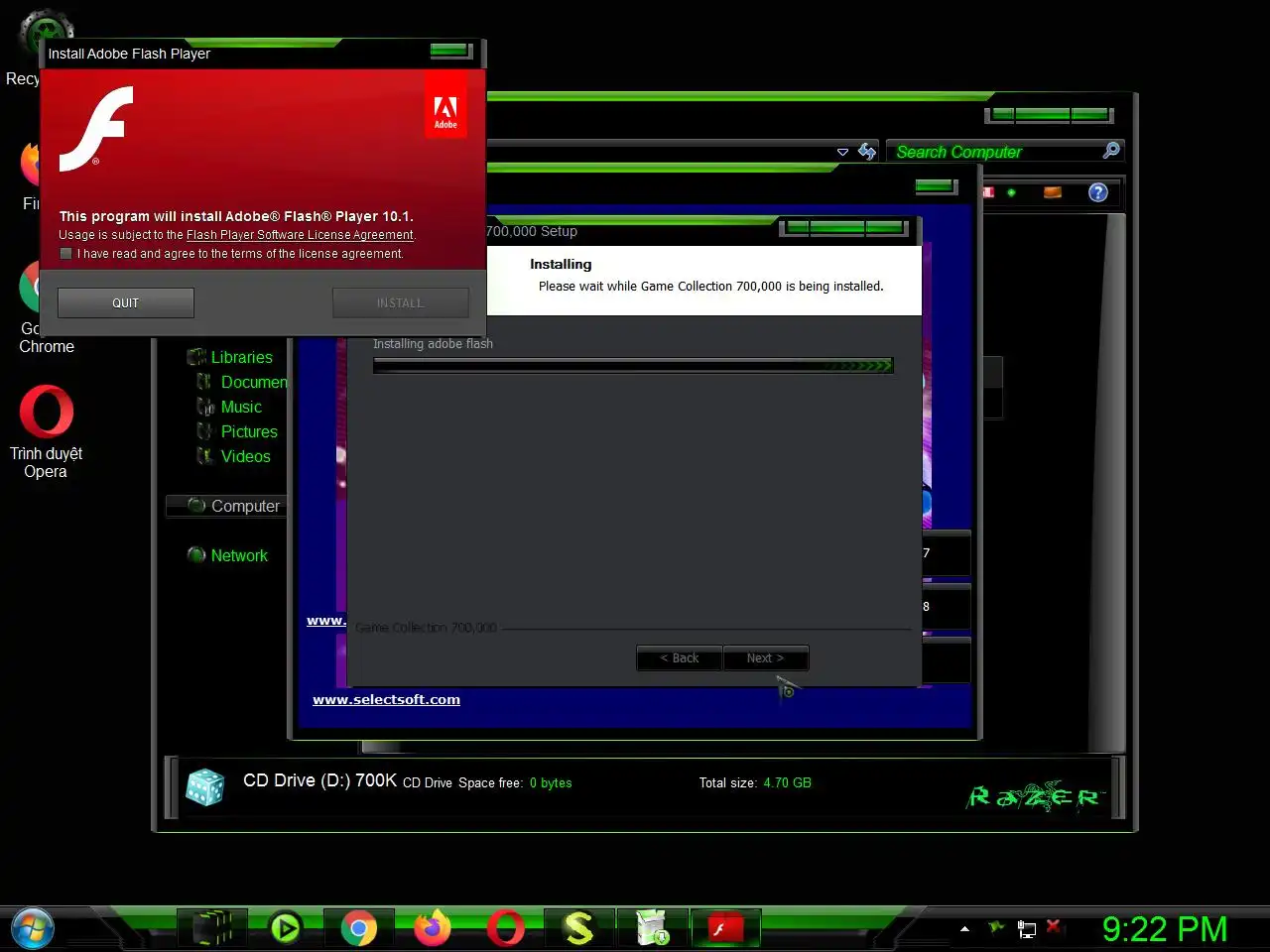The image size is (1270, 952).
Task: Select Computer in the navigation pane
Action: click(x=245, y=506)
